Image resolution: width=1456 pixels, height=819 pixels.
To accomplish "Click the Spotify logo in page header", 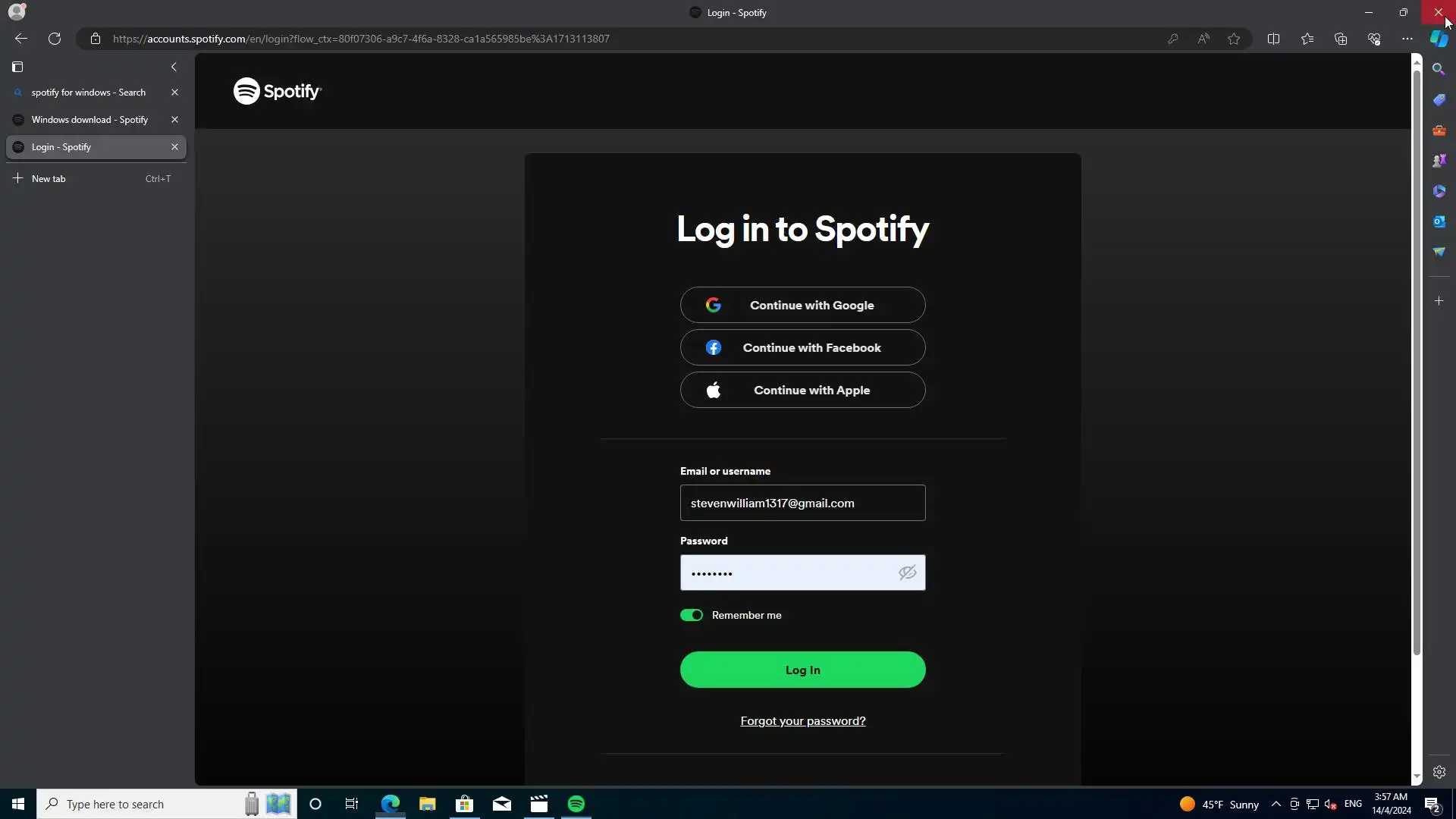I will [277, 91].
